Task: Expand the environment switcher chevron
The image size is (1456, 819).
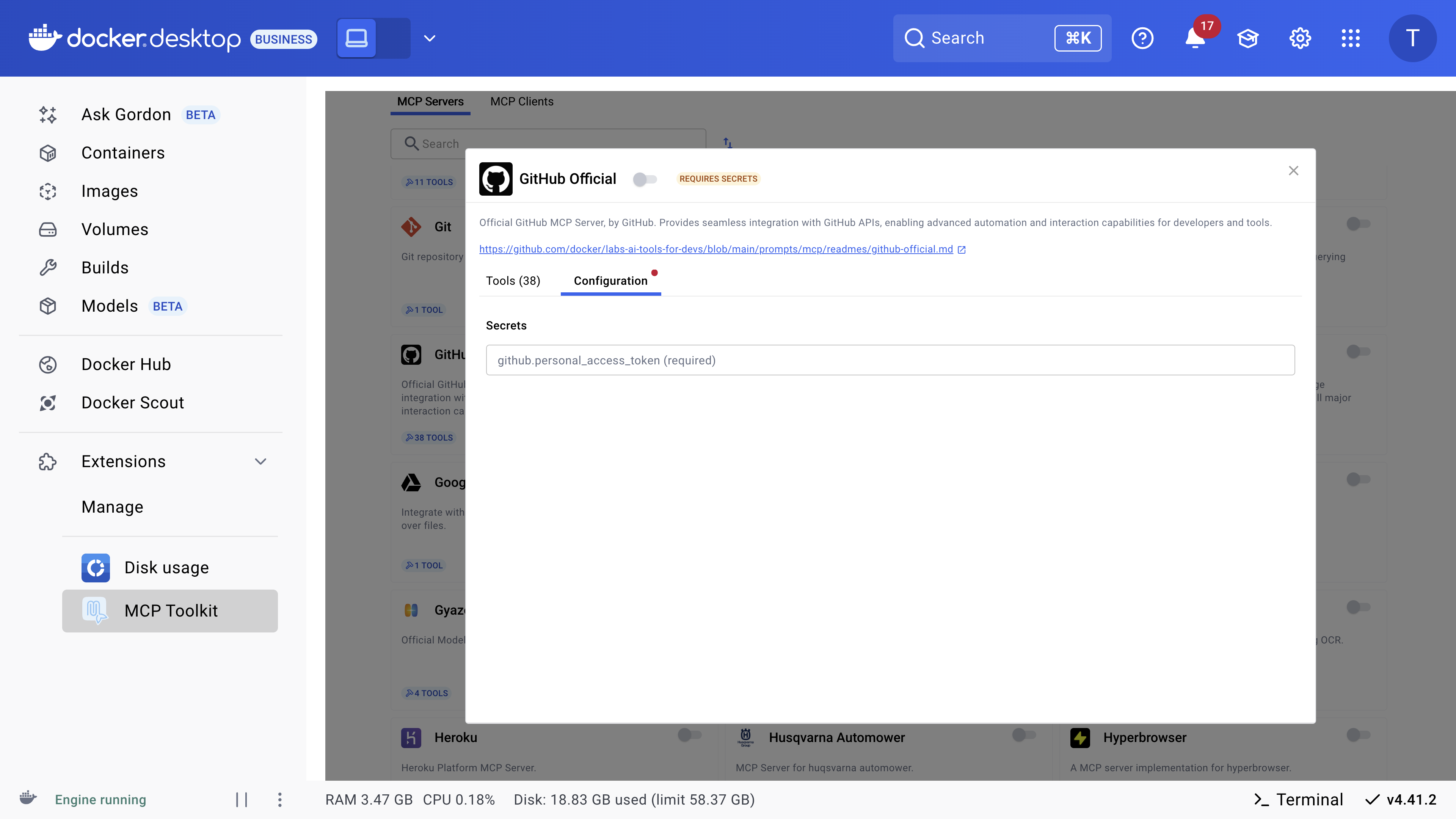Action: pos(430,38)
